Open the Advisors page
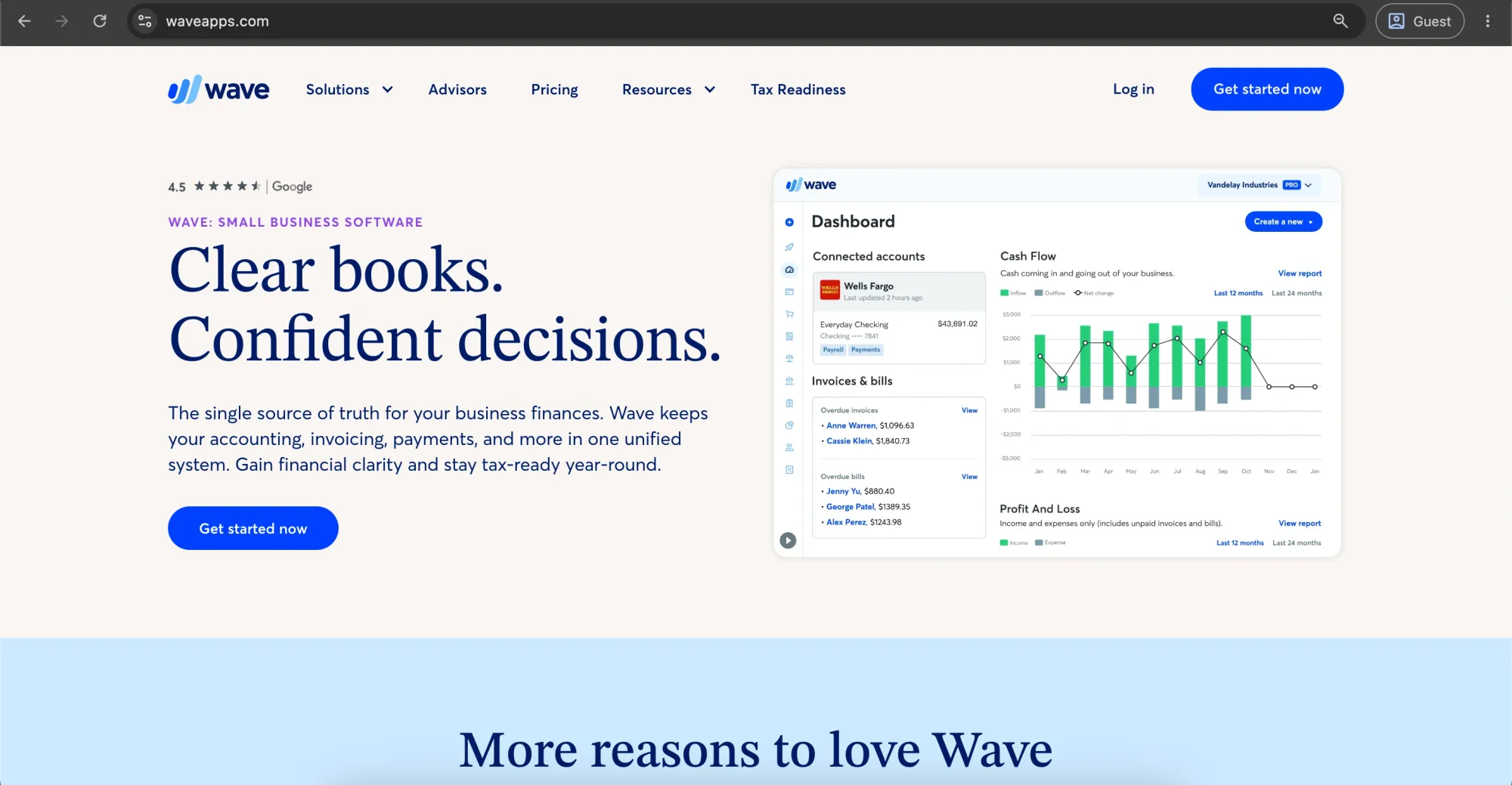 coord(457,89)
